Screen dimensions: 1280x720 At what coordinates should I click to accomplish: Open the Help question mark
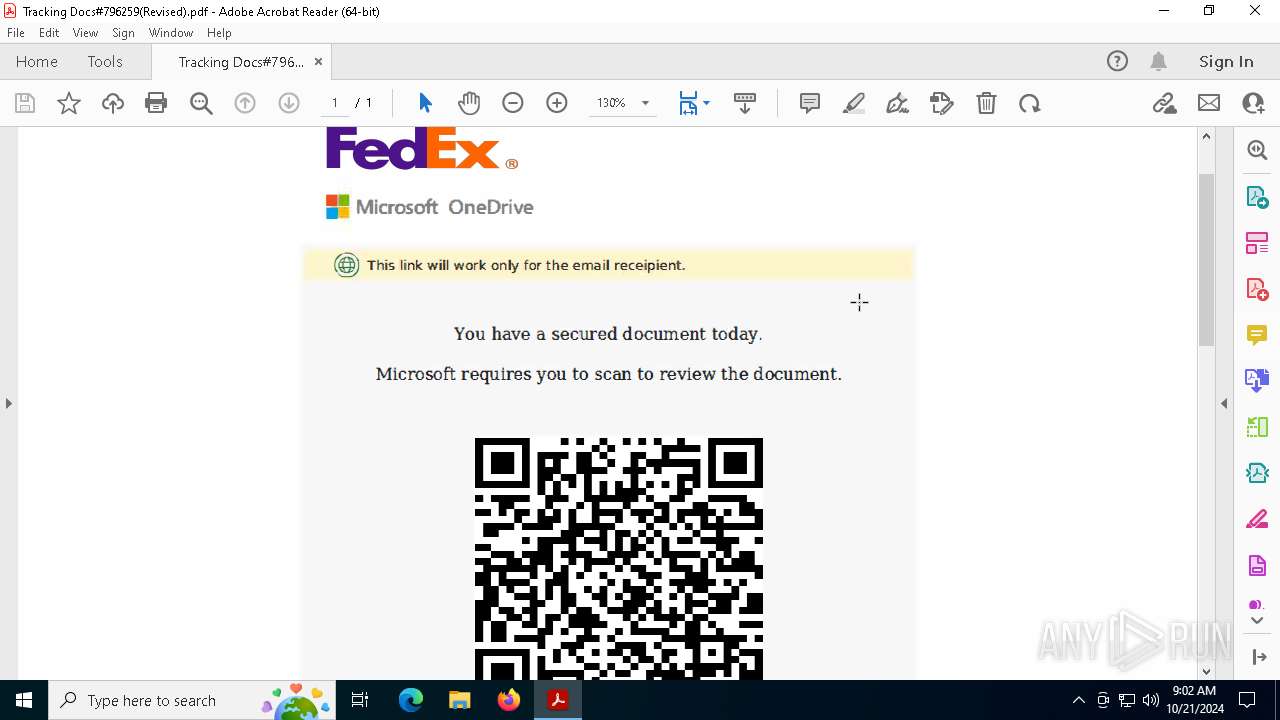click(x=1117, y=61)
